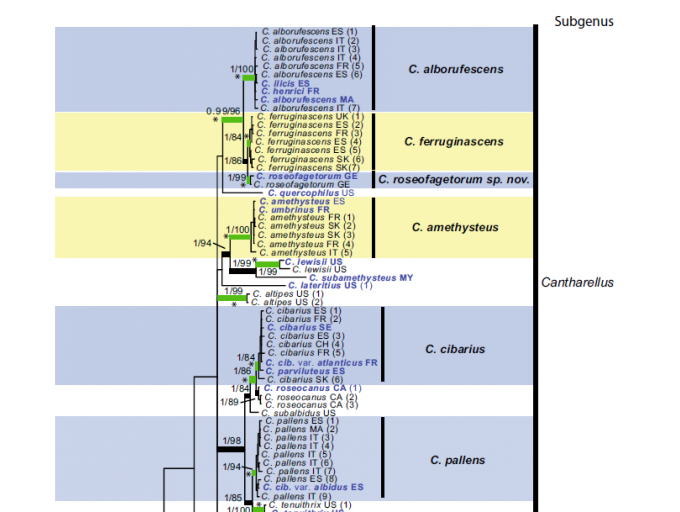680x512 pixels.
Task: Click the bold 'C. pallens' clade label
Action: pyautogui.click(x=458, y=460)
